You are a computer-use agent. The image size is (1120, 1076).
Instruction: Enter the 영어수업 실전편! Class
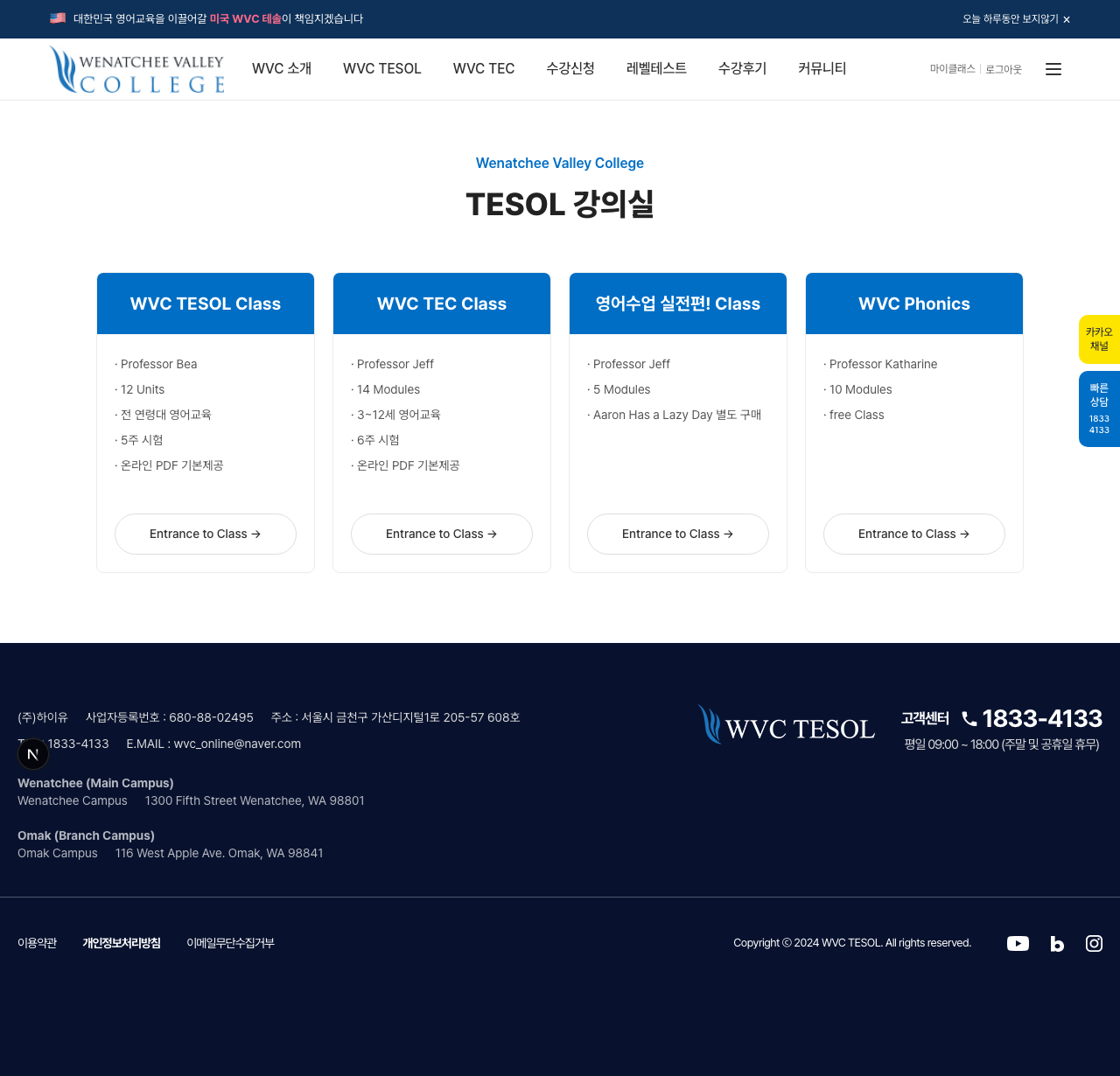pos(678,534)
